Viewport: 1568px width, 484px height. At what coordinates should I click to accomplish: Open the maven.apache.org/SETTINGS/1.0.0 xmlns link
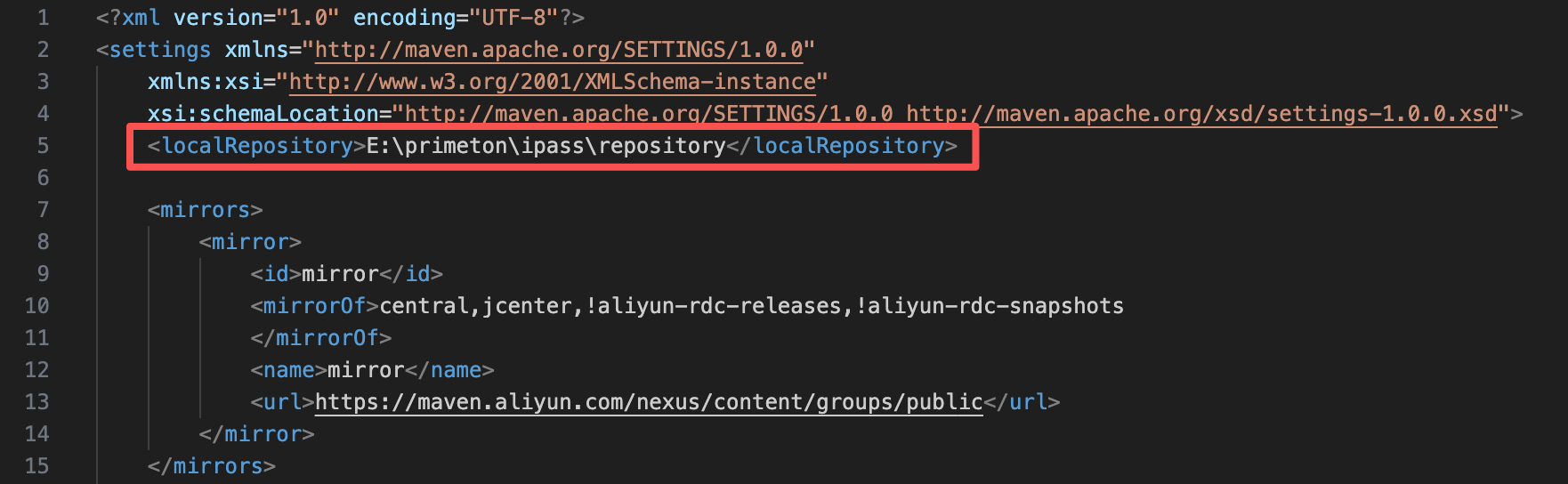pos(559,50)
